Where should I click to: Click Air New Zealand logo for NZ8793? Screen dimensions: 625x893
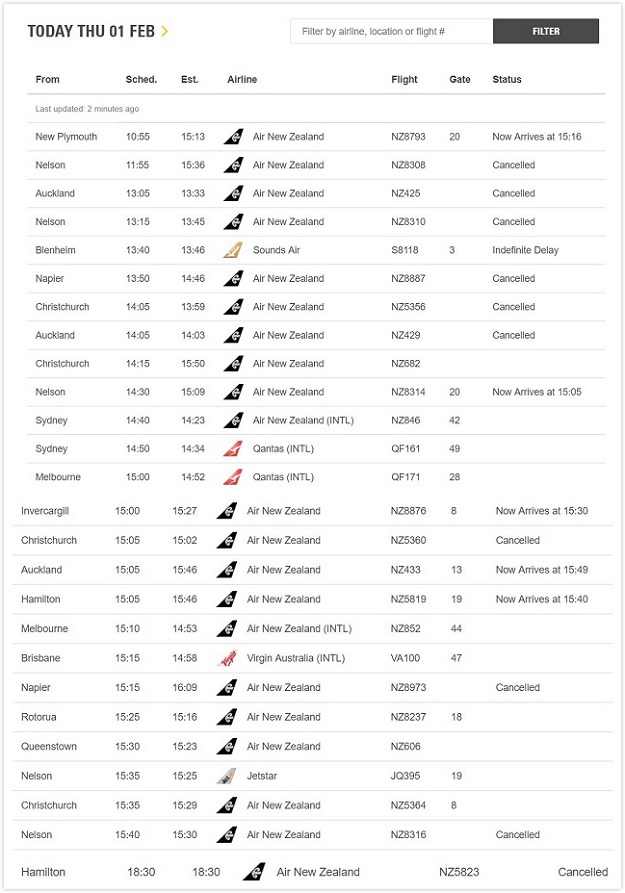[233, 137]
